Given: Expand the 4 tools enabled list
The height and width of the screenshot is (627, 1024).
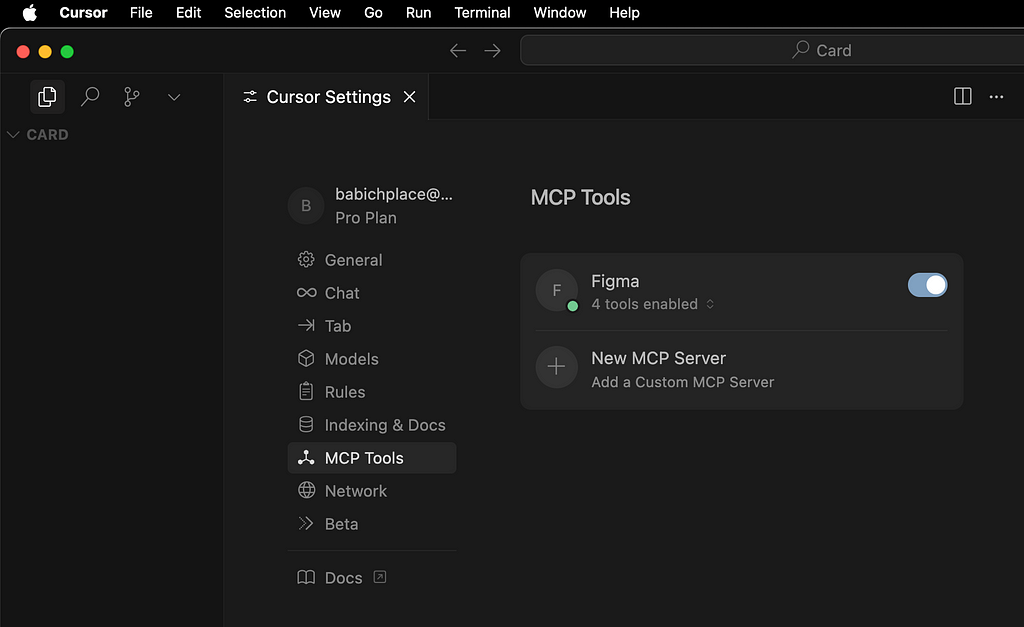Looking at the screenshot, I should pos(652,304).
